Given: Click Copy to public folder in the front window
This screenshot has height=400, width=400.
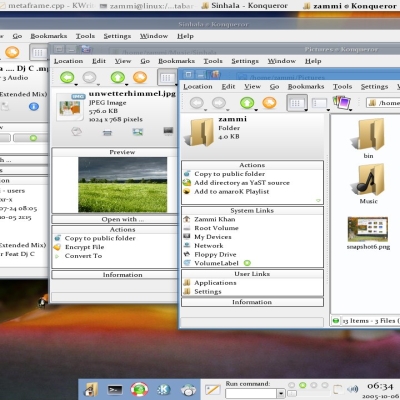Looking at the screenshot, I should (230, 174).
